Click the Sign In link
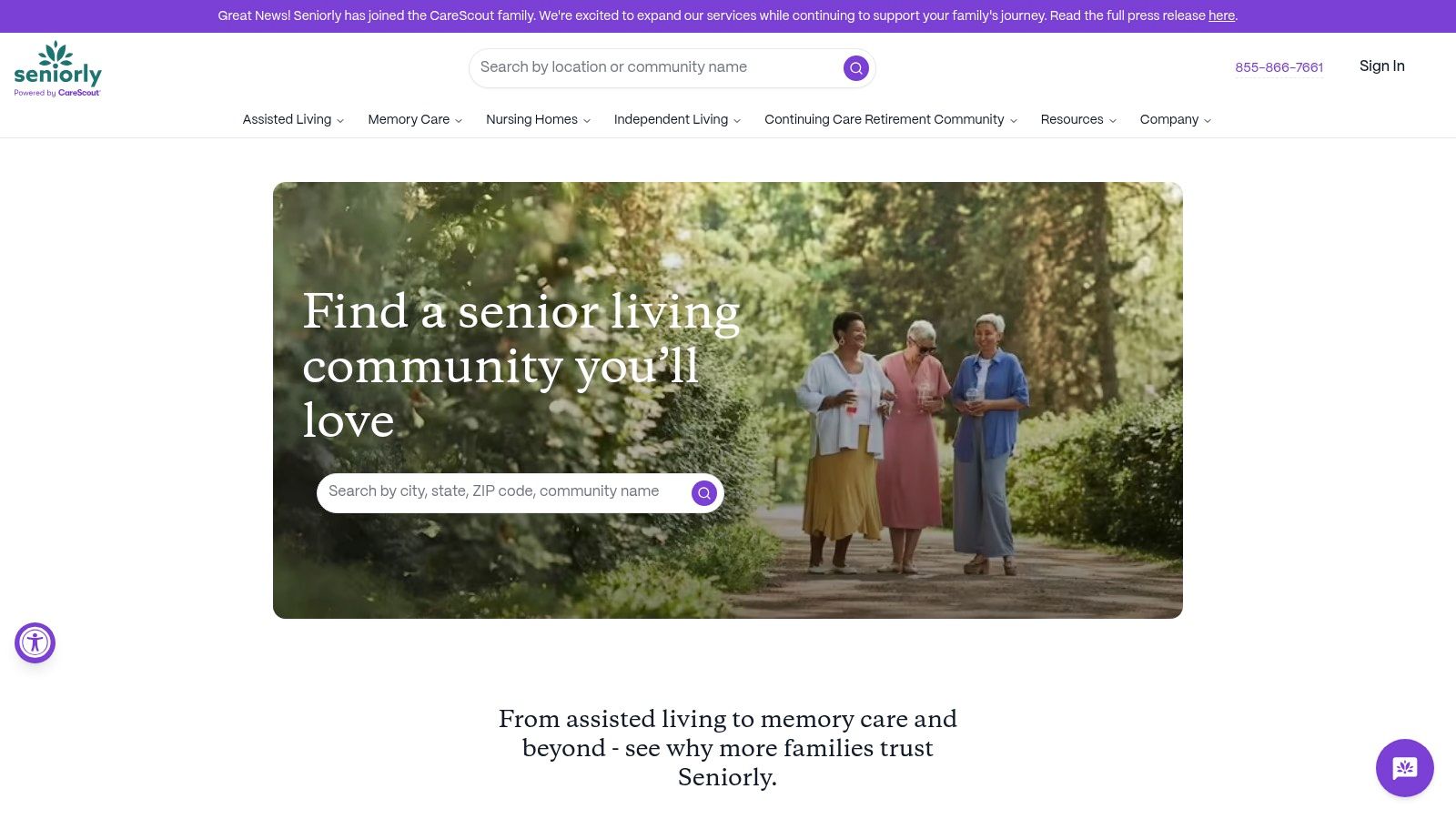 pos(1381,66)
